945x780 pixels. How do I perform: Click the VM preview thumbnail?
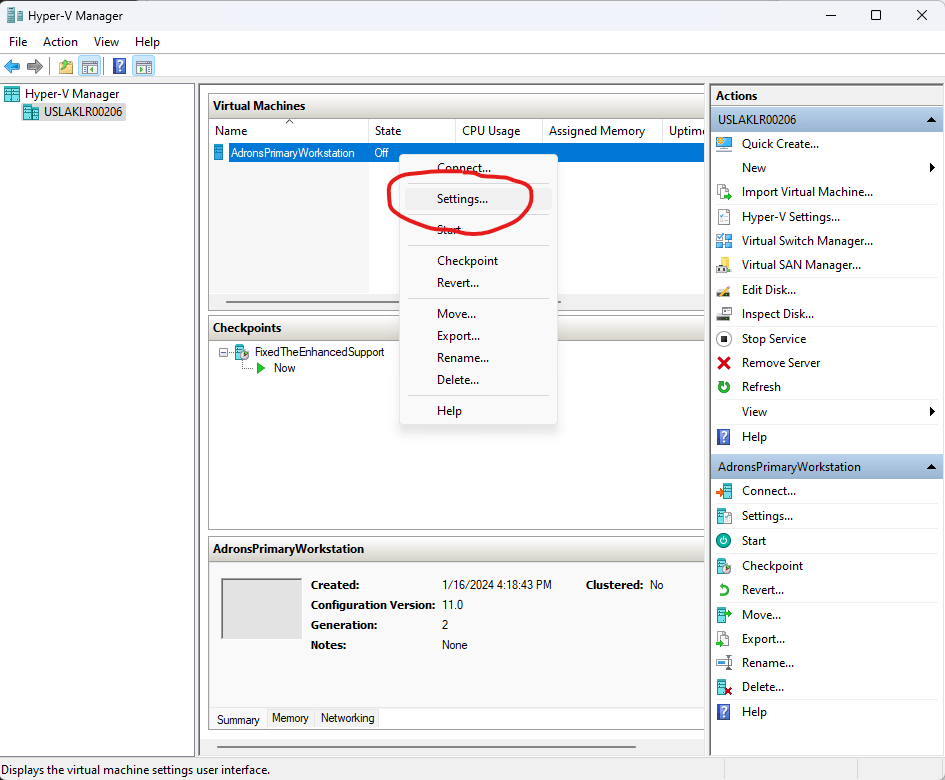262,608
